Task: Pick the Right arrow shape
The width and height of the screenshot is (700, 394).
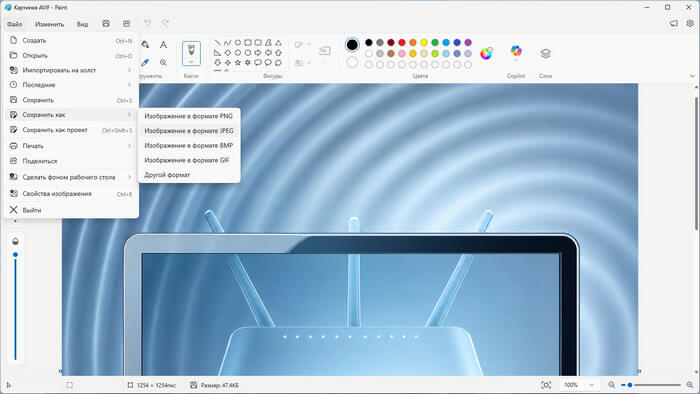Action: [258, 53]
